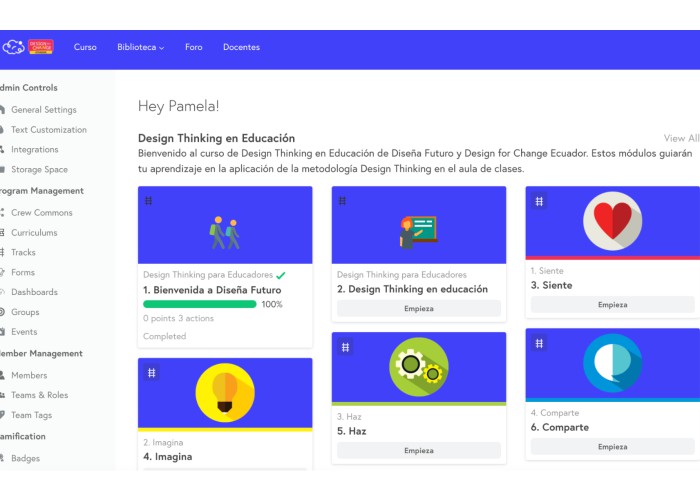Click the green completed checkmark icon
700x500 pixels.
281,275
